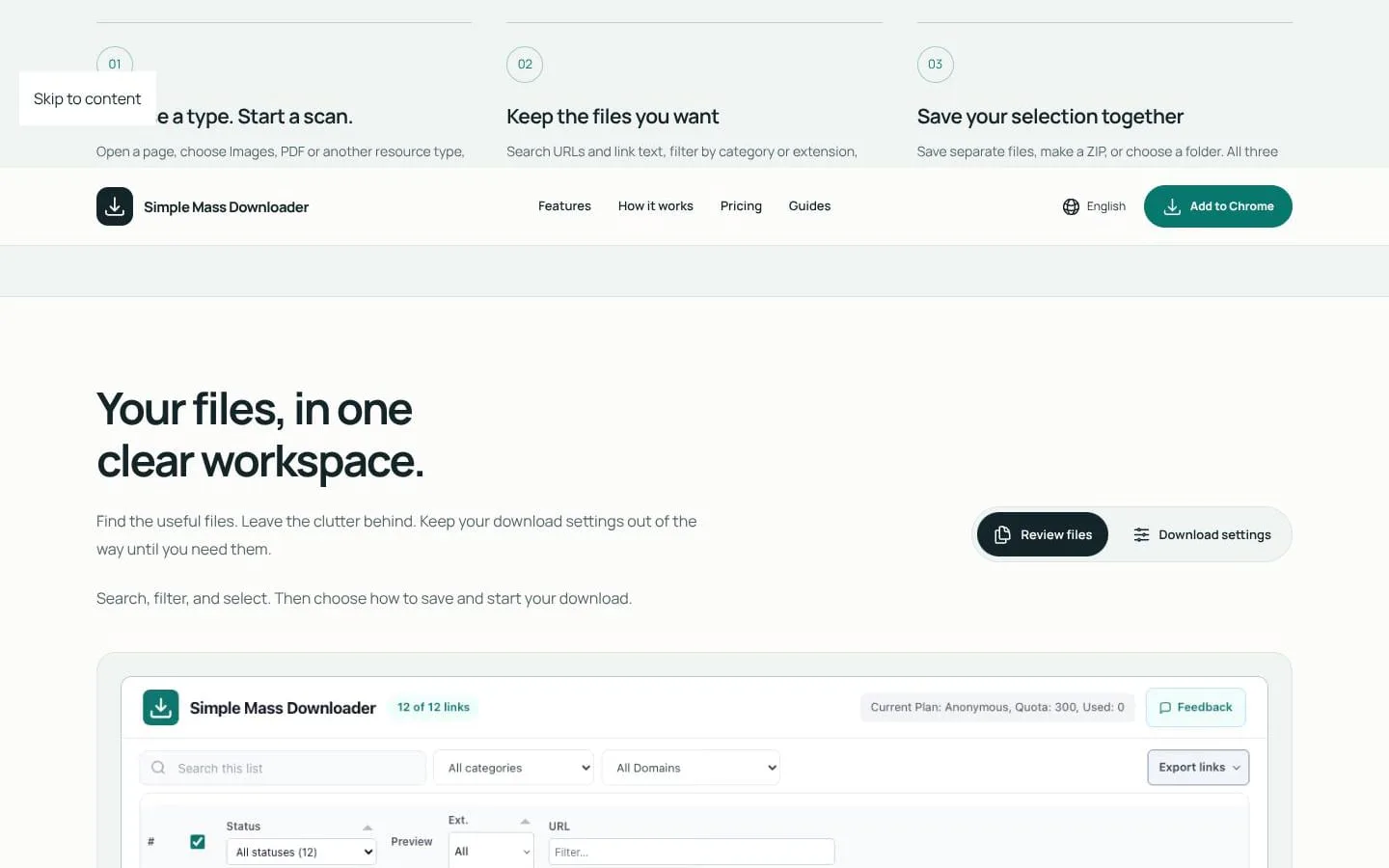Click the Simple Mass Downloader navbar logo icon
Viewport: 1389px width, 868px height.
(x=115, y=206)
